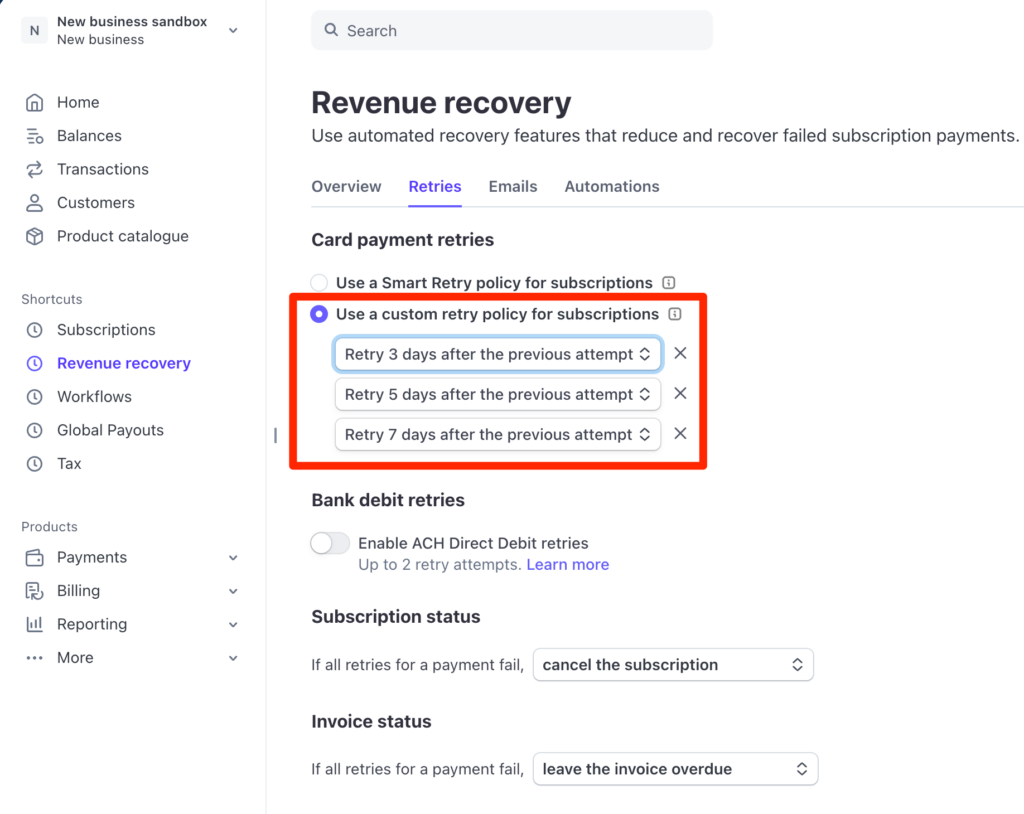
Task: Open Customers via the person icon
Action: pyautogui.click(x=35, y=203)
